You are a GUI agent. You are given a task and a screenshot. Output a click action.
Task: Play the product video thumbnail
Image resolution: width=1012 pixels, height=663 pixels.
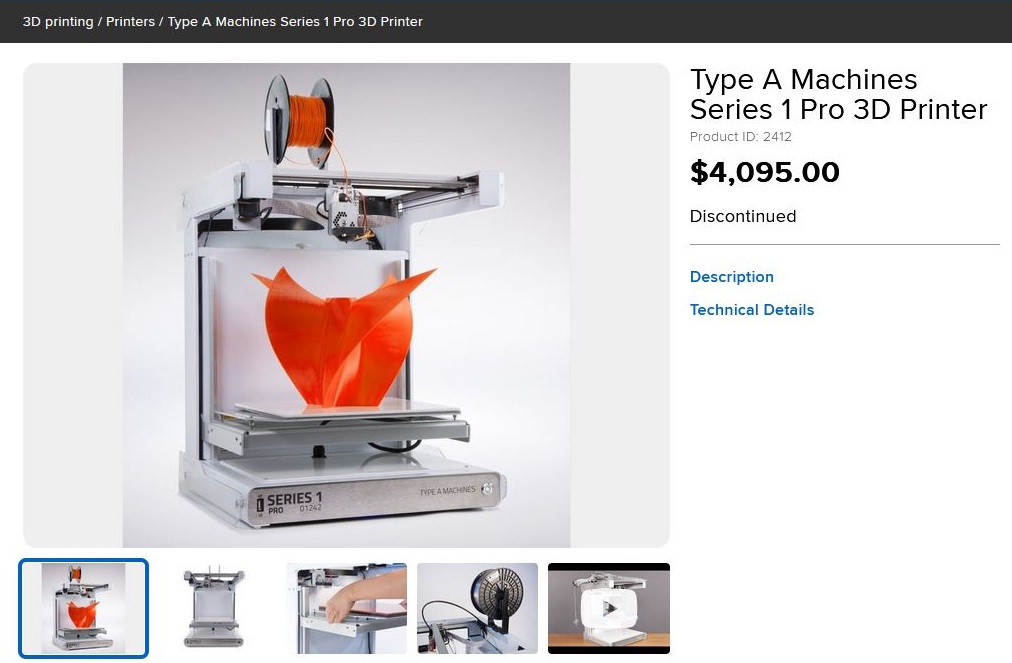tap(609, 608)
